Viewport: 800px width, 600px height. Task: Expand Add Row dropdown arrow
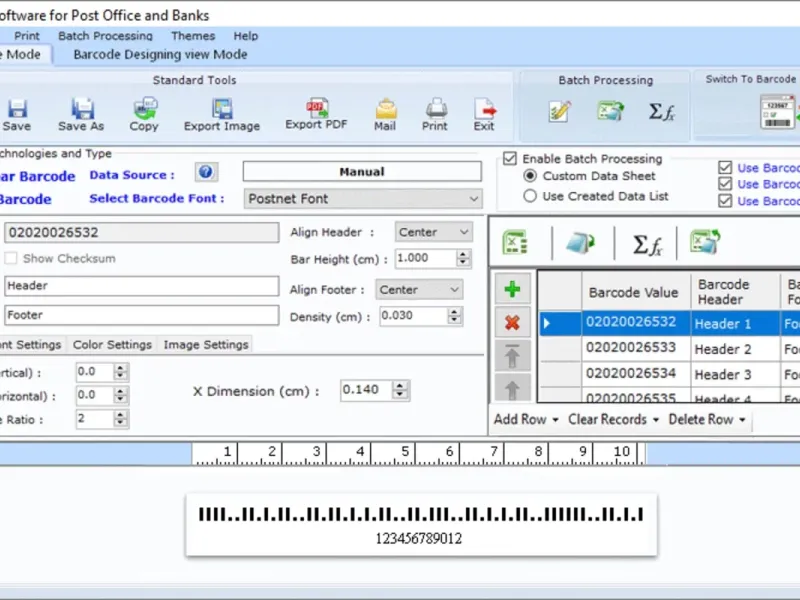click(556, 420)
